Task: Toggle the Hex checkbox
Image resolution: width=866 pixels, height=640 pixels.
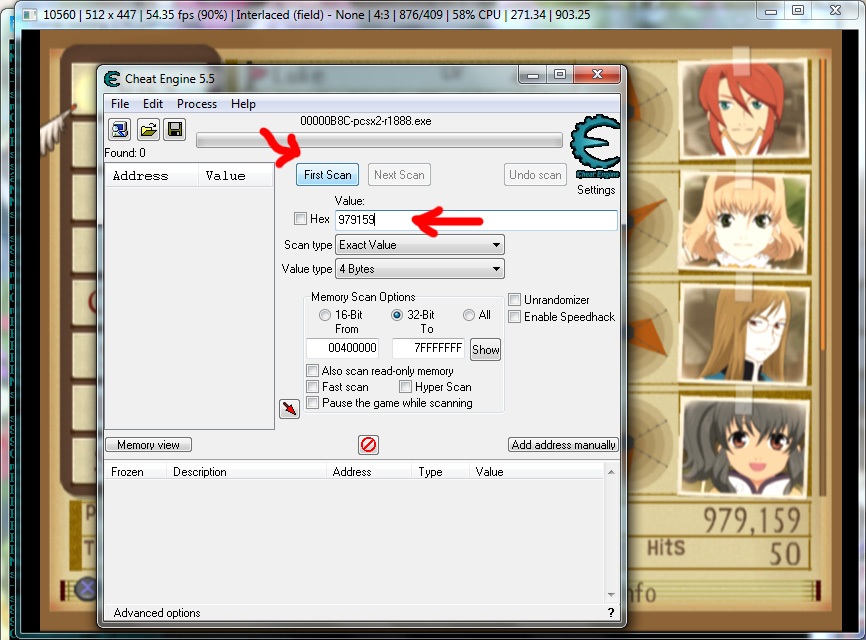Action: tap(300, 219)
